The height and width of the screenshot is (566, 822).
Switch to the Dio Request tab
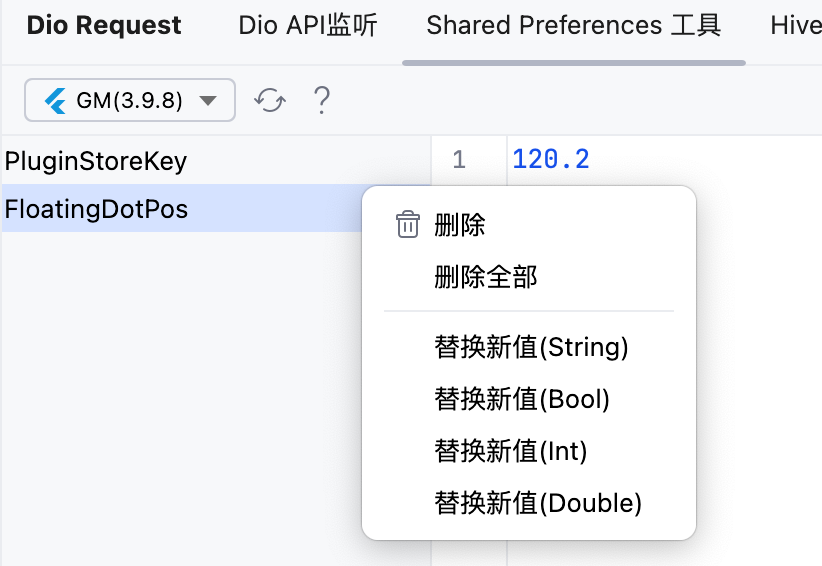click(x=104, y=26)
